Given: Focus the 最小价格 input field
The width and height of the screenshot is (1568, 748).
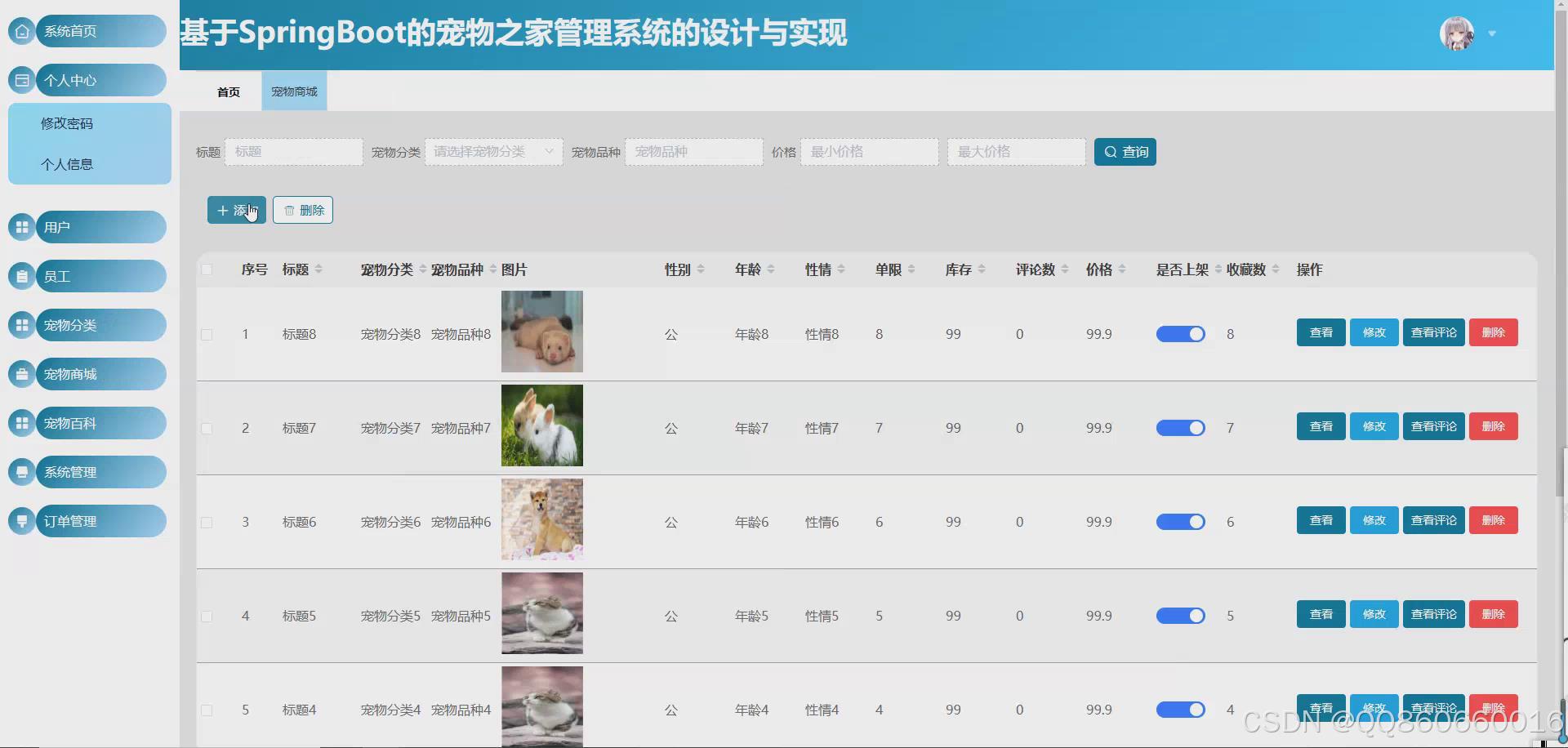Looking at the screenshot, I should [x=870, y=152].
